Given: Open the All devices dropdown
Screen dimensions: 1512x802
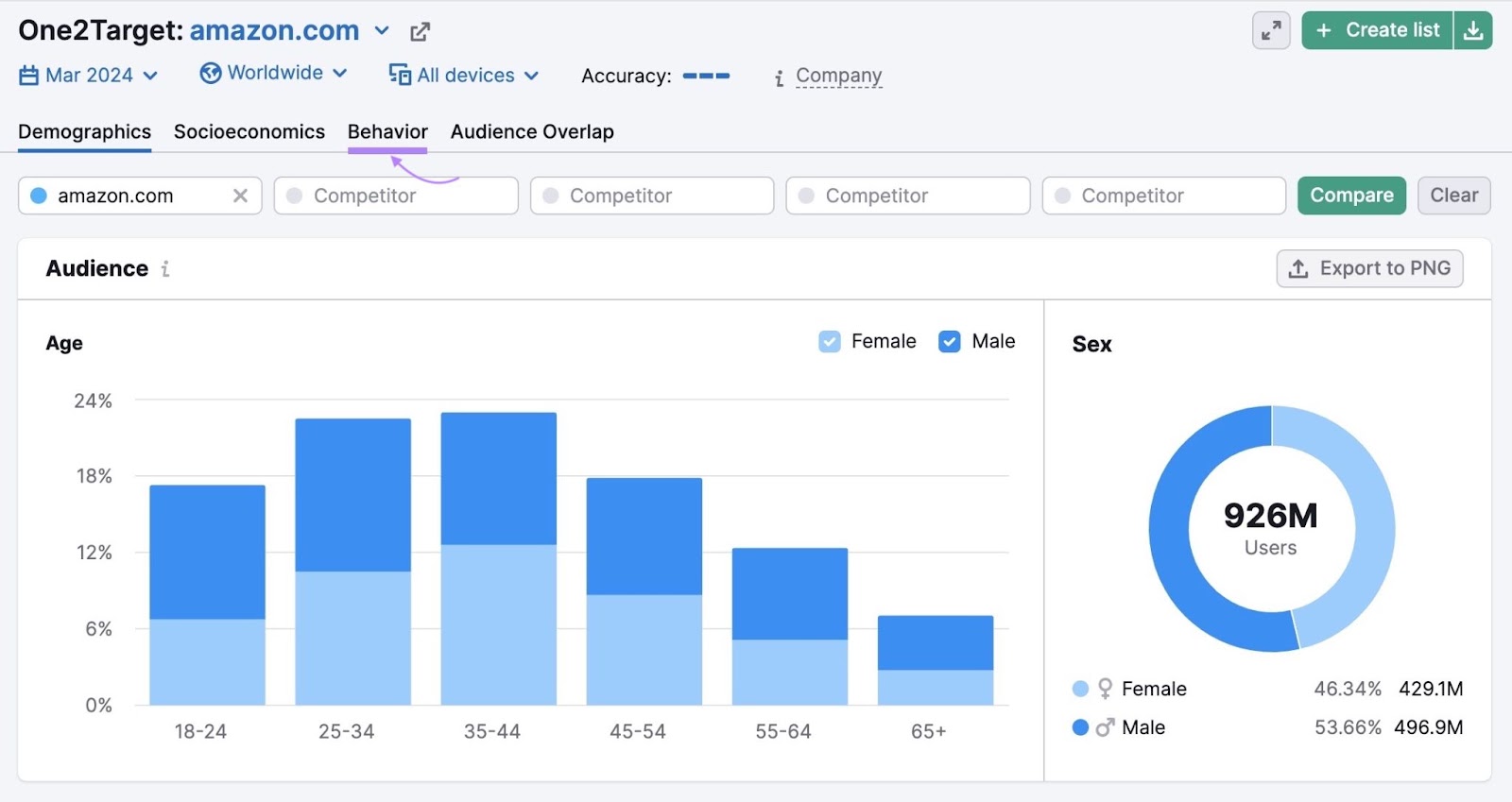Looking at the screenshot, I should [464, 75].
